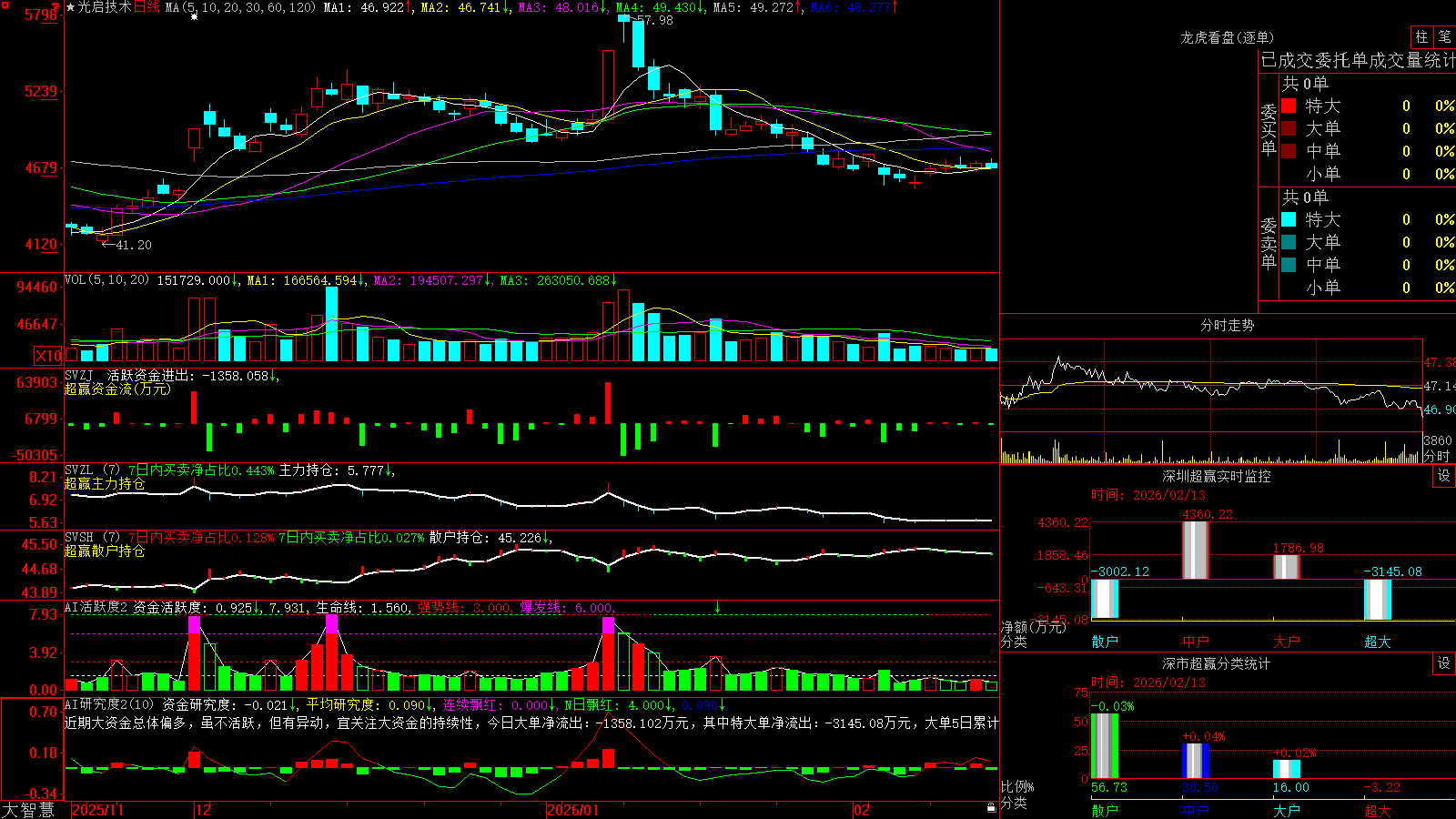1456x819 pixels.
Task: Click the 近期大资金总体偏多 analysis text line
Action: (531, 723)
